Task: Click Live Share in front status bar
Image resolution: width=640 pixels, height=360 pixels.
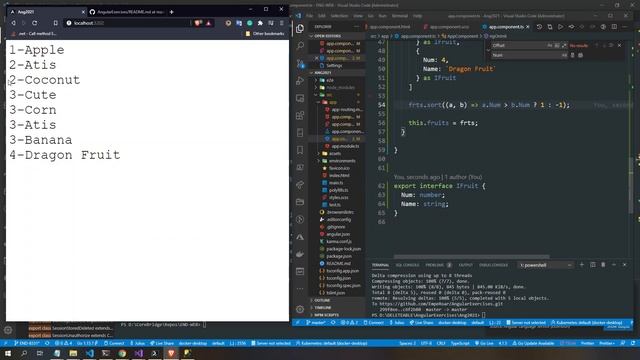Action: (x=421, y=323)
